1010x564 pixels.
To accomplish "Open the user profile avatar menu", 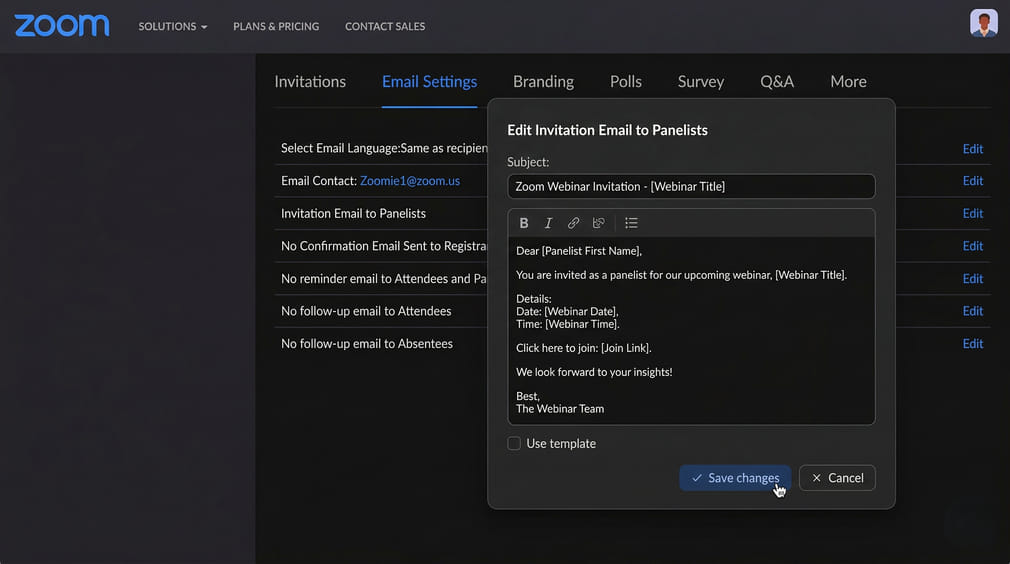I will pos(983,24).
